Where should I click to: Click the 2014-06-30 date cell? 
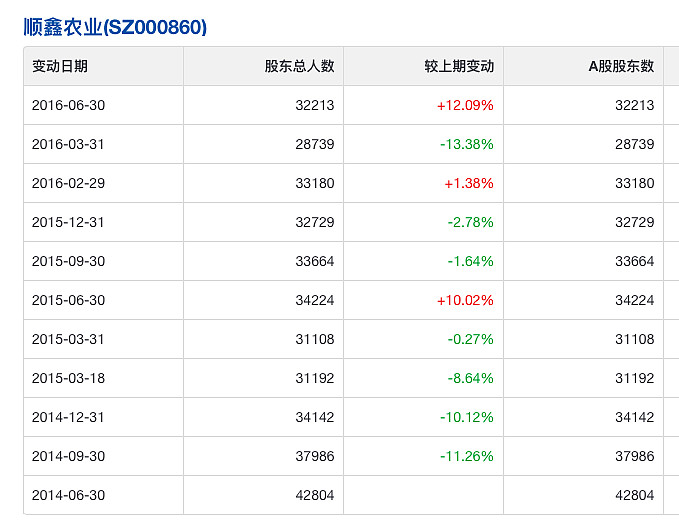(x=68, y=495)
